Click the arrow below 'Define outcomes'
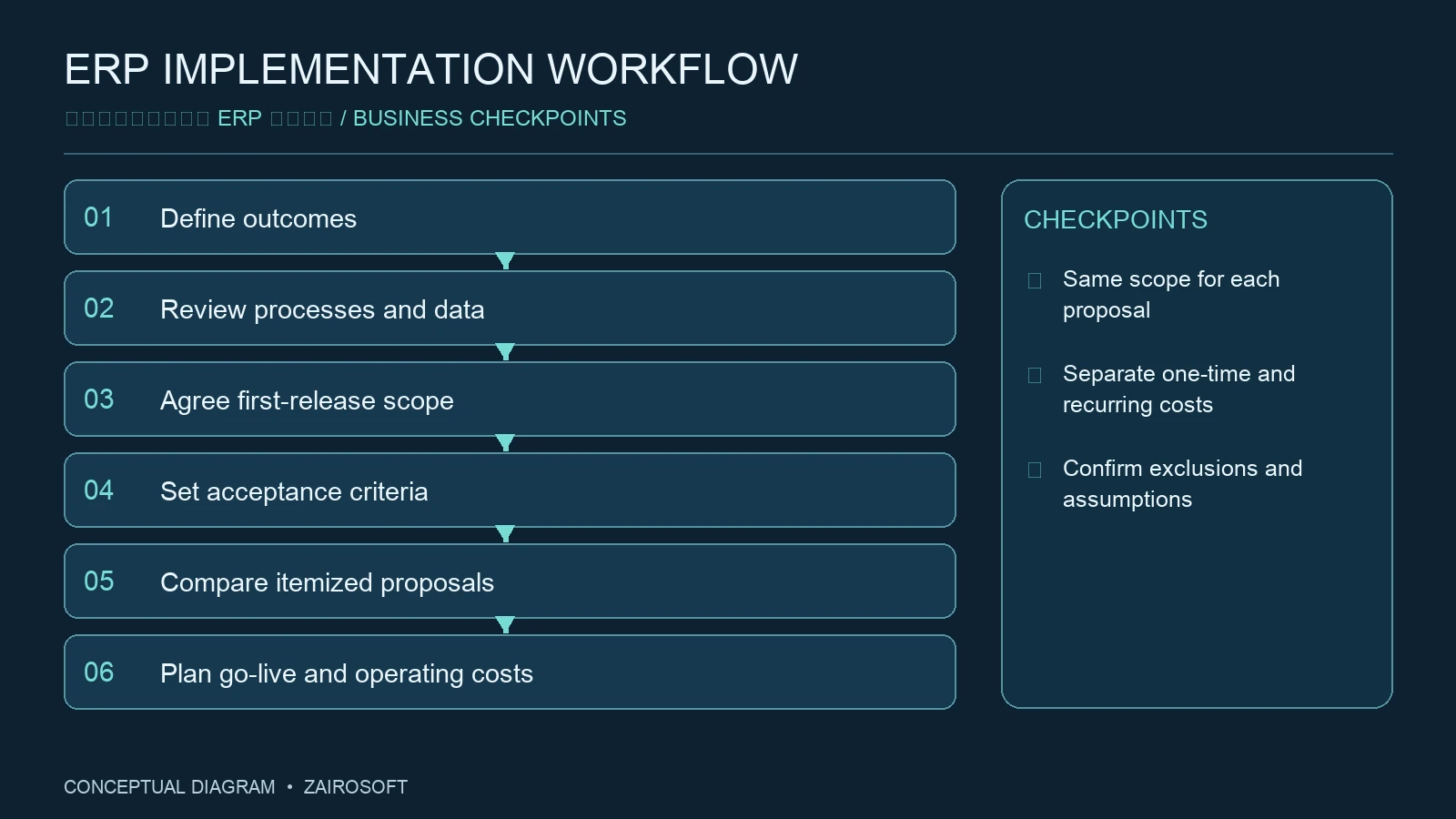Viewport: 1456px width, 819px height. [x=505, y=261]
